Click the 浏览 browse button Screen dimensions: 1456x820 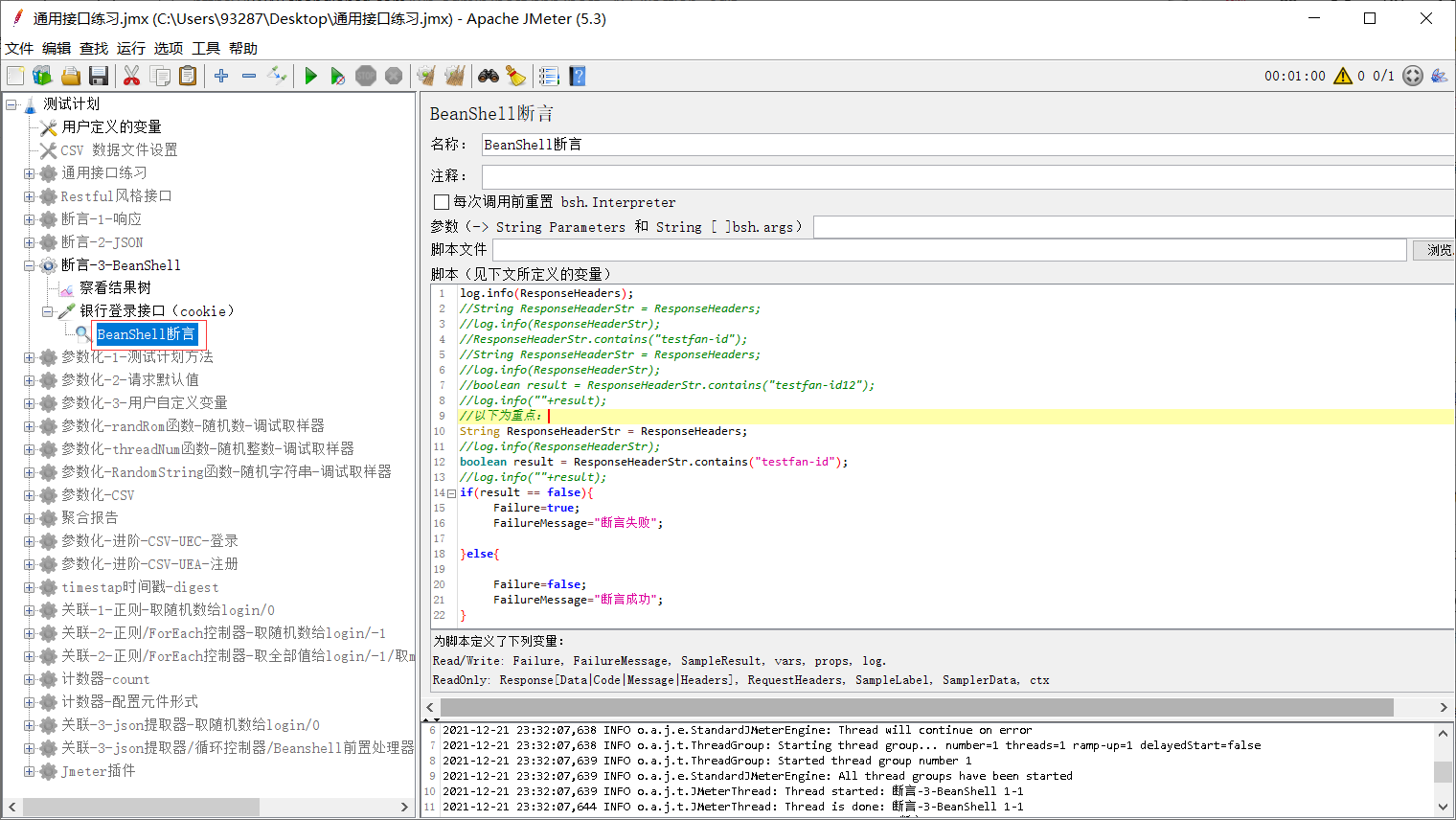[1435, 250]
